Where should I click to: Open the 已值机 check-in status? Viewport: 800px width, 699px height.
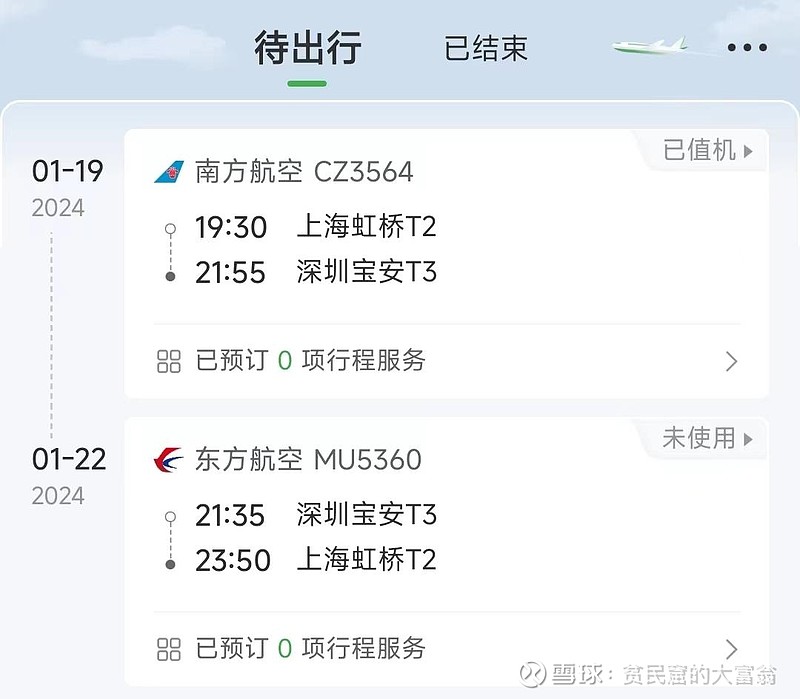coord(708,151)
